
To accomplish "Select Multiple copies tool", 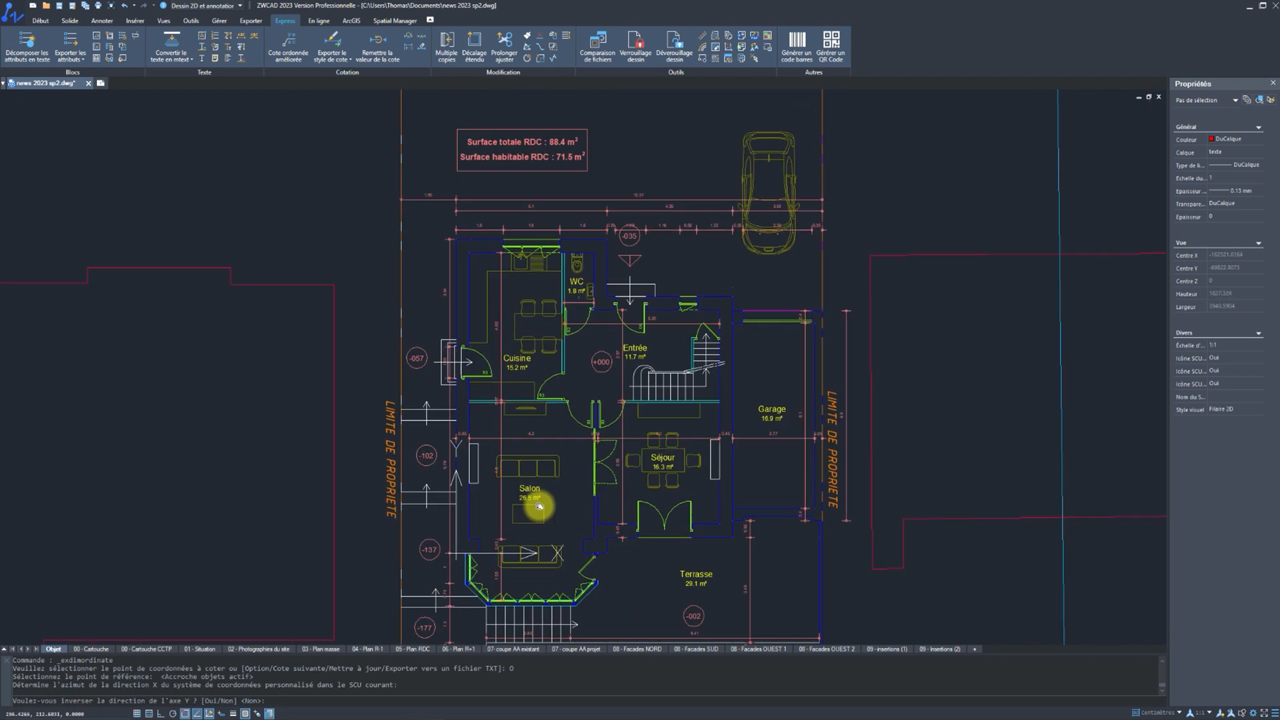I will pyautogui.click(x=446, y=47).
